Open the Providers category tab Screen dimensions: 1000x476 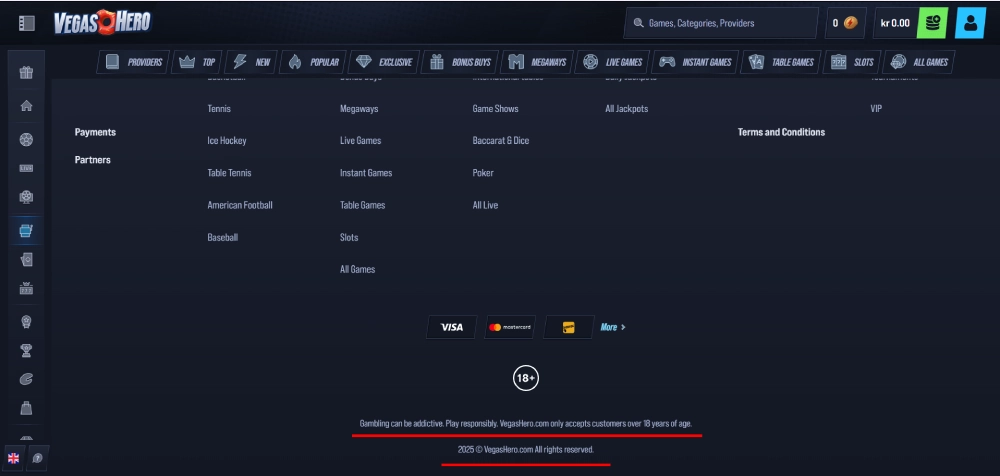click(133, 62)
